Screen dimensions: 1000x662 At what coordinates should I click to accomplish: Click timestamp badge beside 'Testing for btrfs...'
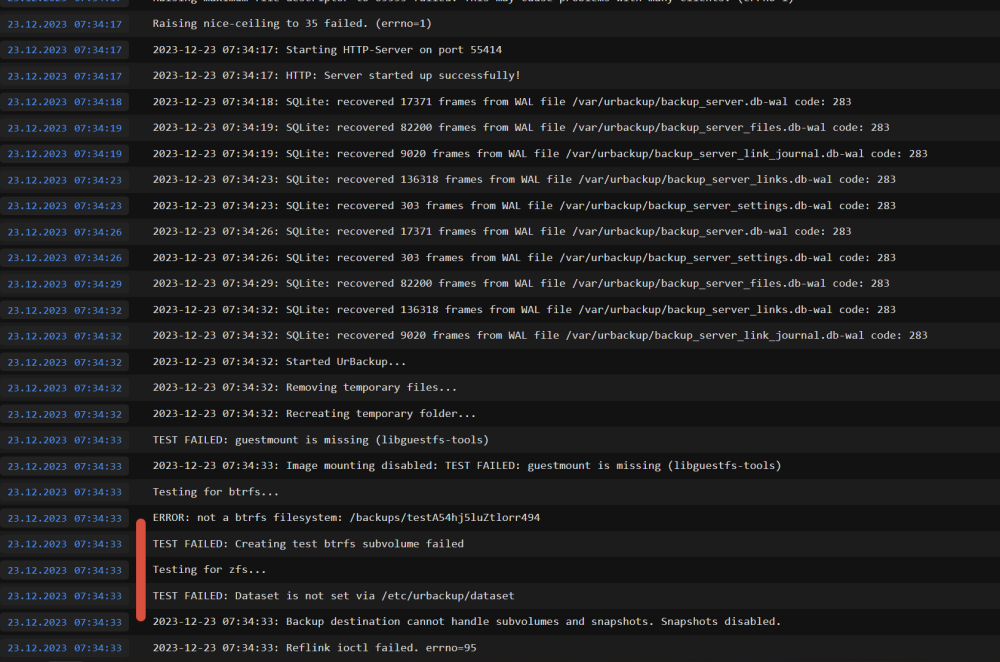click(64, 492)
